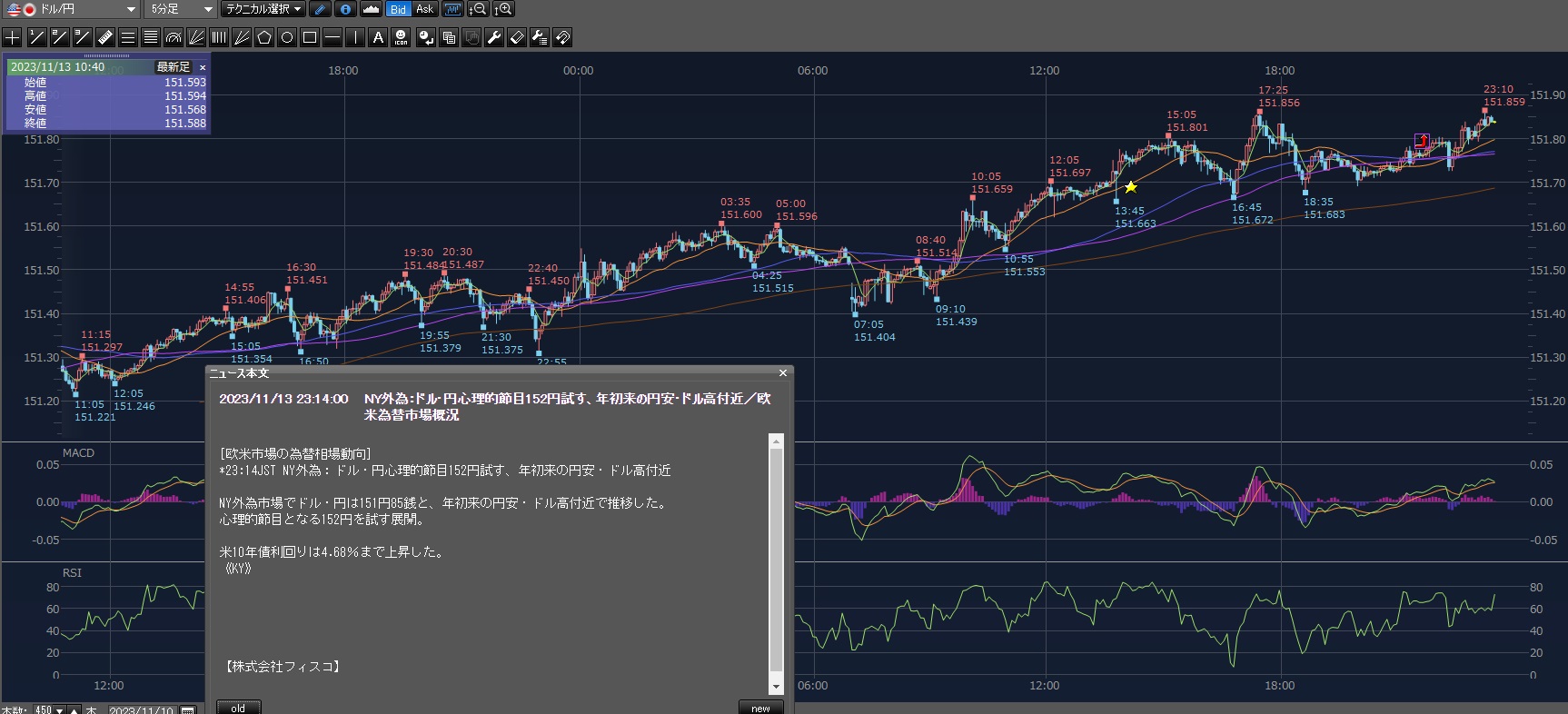The width and height of the screenshot is (1568, 714).
Task: Select the ellipse drawing tool
Action: (287, 37)
